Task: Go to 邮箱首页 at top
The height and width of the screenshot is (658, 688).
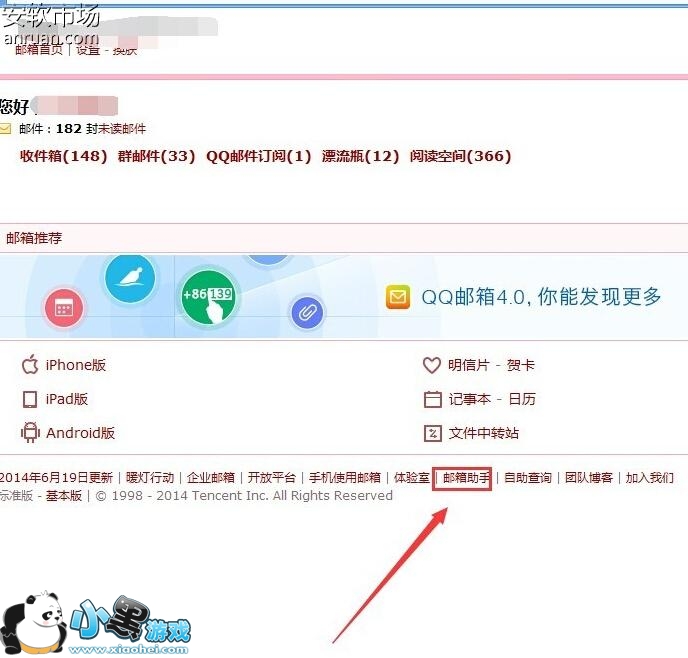Action: pyautogui.click(x=39, y=50)
